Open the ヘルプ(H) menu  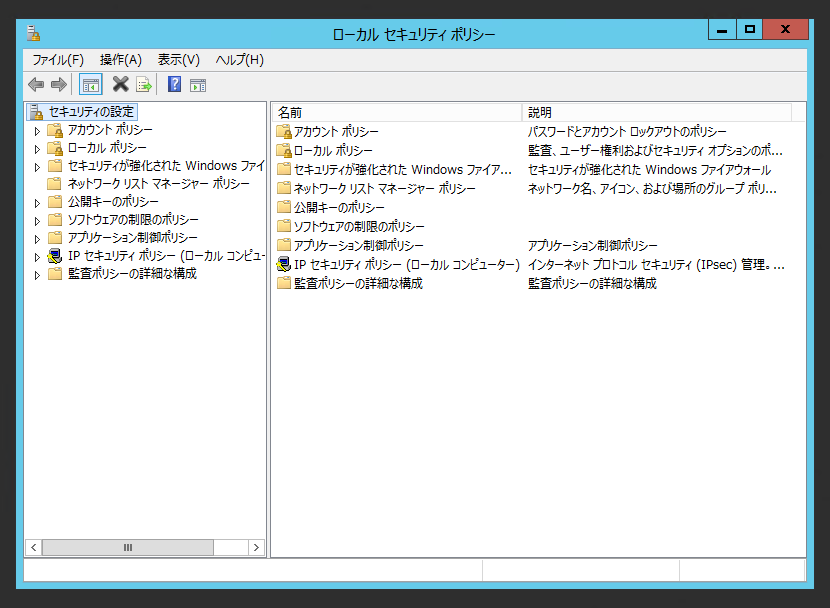click(x=239, y=60)
